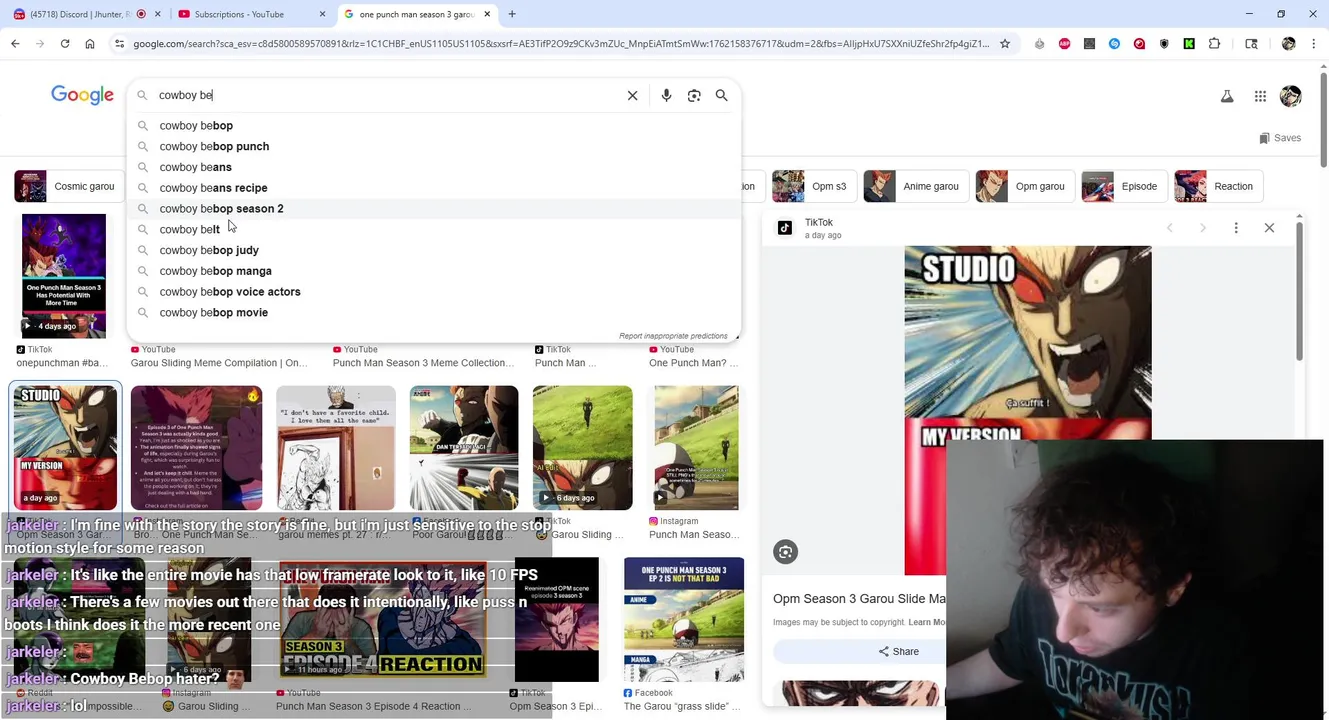
Task: Open Studio vs My Version thumbnail
Action: click(x=65, y=448)
